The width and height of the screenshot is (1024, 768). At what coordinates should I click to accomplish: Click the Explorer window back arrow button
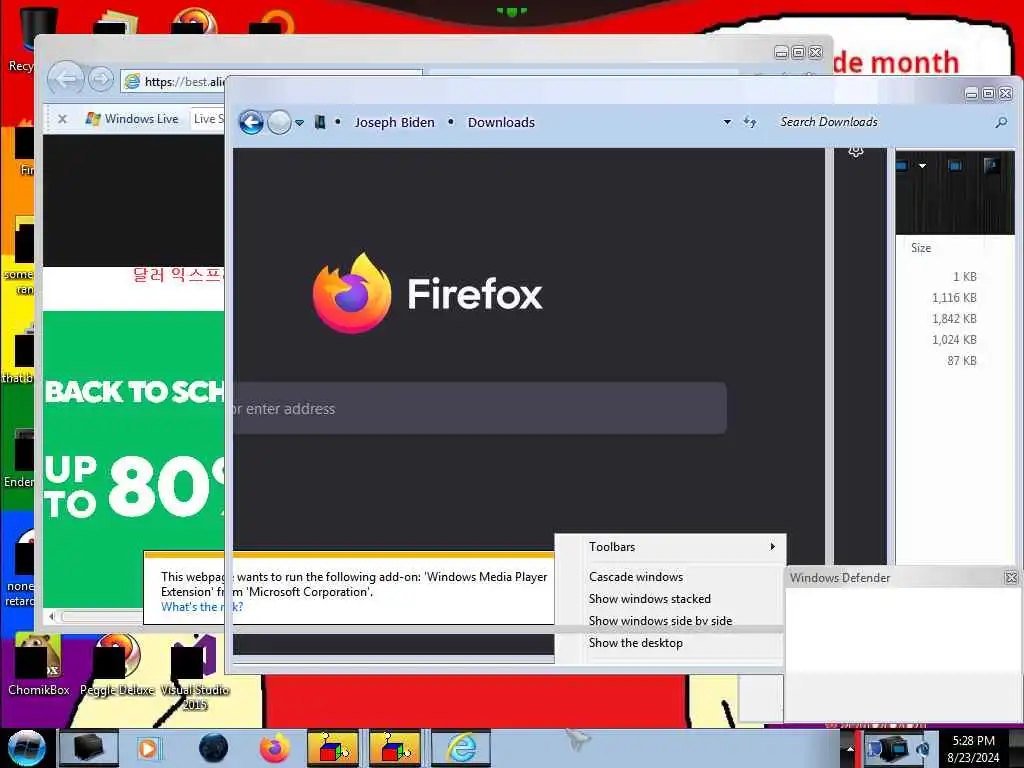point(251,122)
